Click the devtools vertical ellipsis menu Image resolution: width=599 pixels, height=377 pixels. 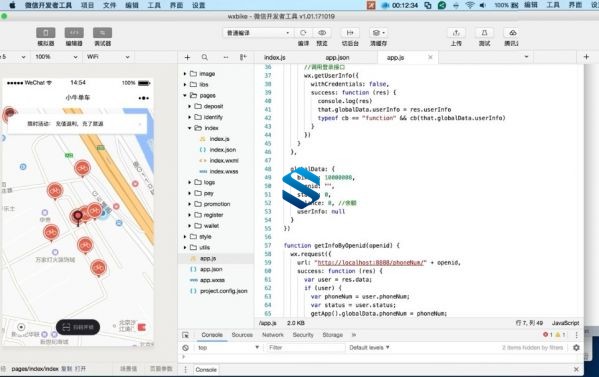tap(576, 335)
